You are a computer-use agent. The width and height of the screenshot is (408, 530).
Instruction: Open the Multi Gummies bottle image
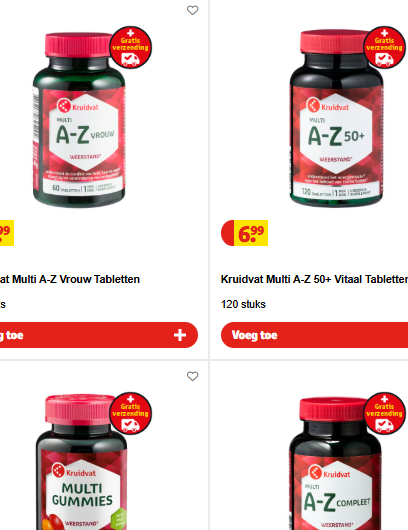[81, 462]
